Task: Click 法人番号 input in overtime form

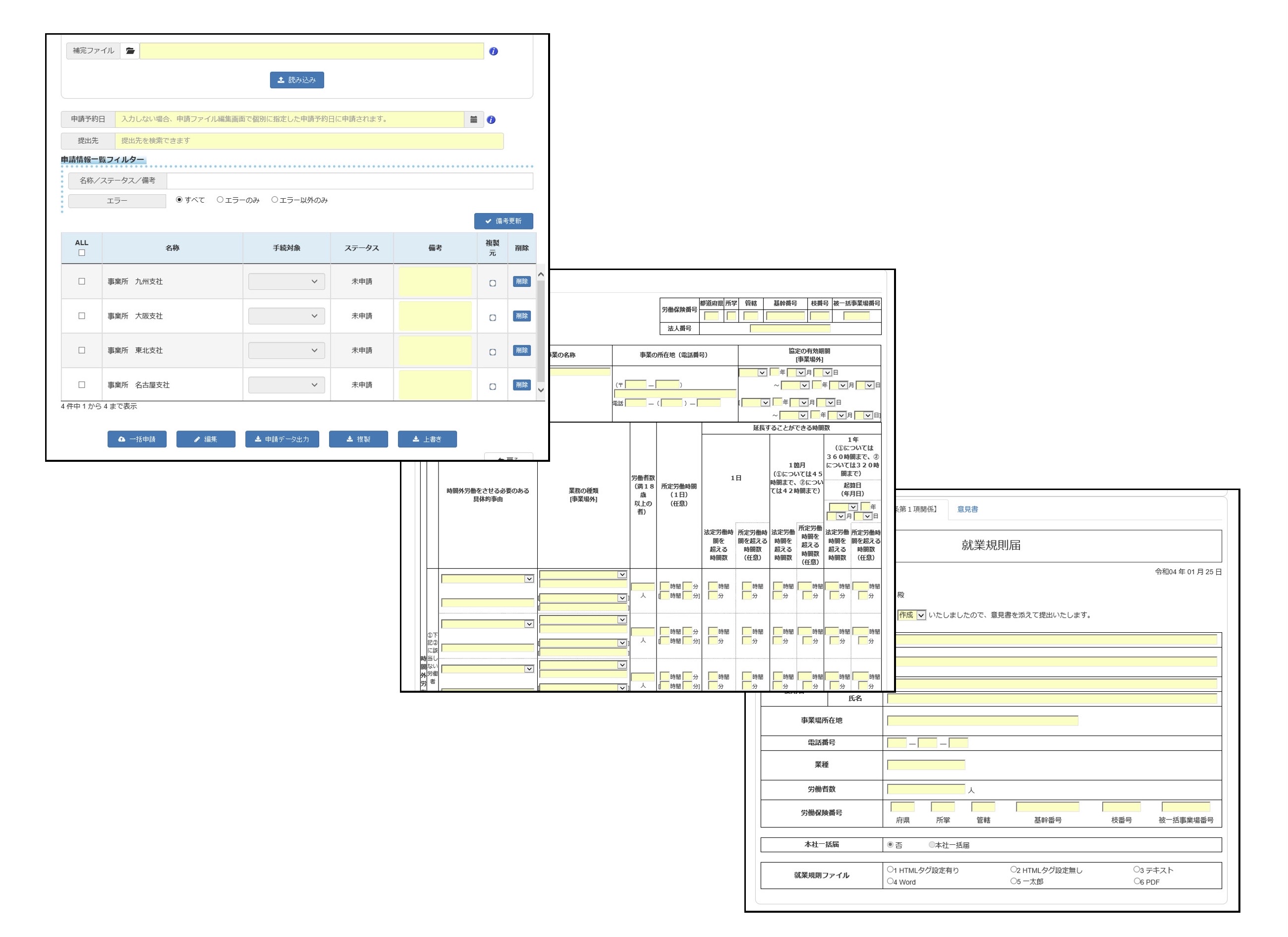Action: [790, 328]
